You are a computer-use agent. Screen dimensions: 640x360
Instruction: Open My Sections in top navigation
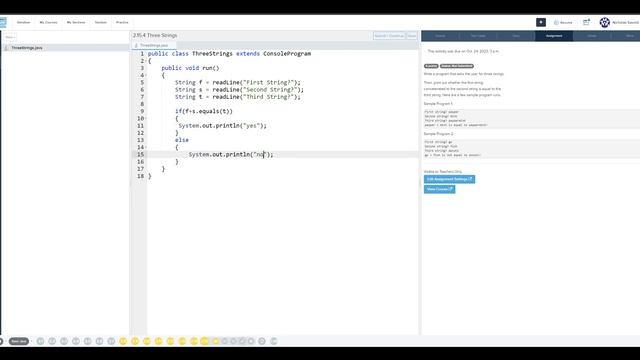(x=76, y=22)
